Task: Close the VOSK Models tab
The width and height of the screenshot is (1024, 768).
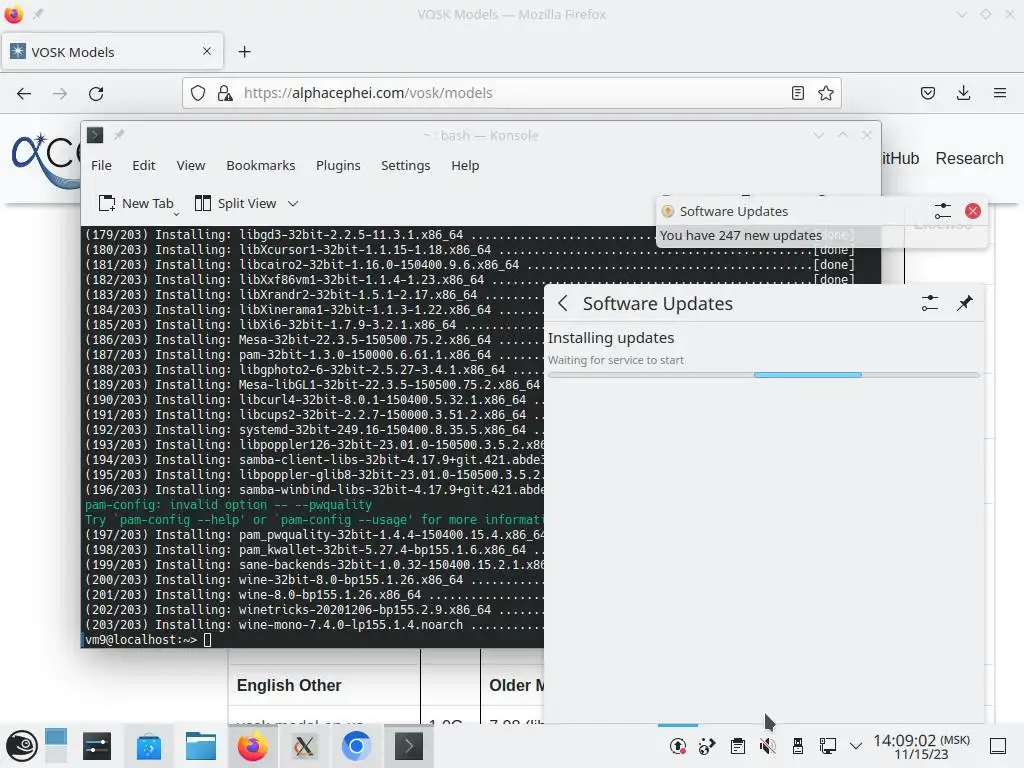Action: click(x=207, y=51)
